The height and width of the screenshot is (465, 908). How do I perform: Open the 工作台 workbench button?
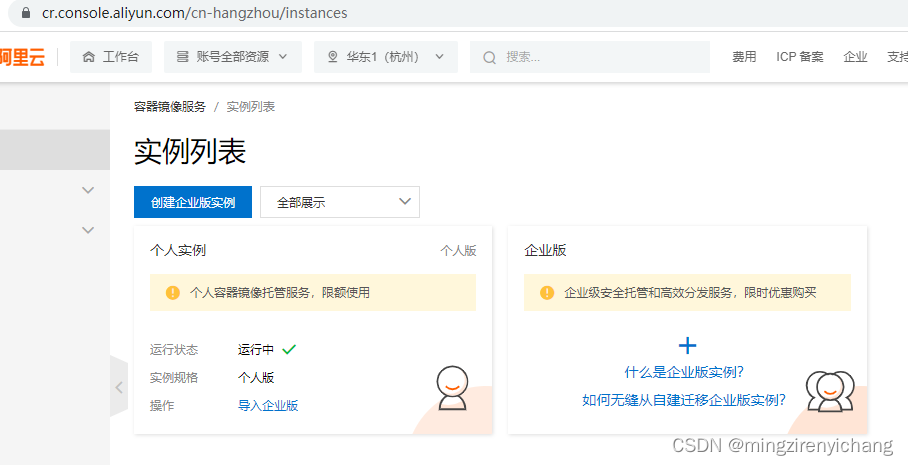111,57
